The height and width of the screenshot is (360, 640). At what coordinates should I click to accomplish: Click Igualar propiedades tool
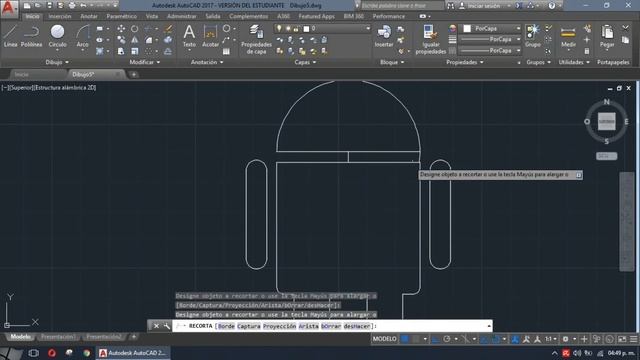point(430,39)
